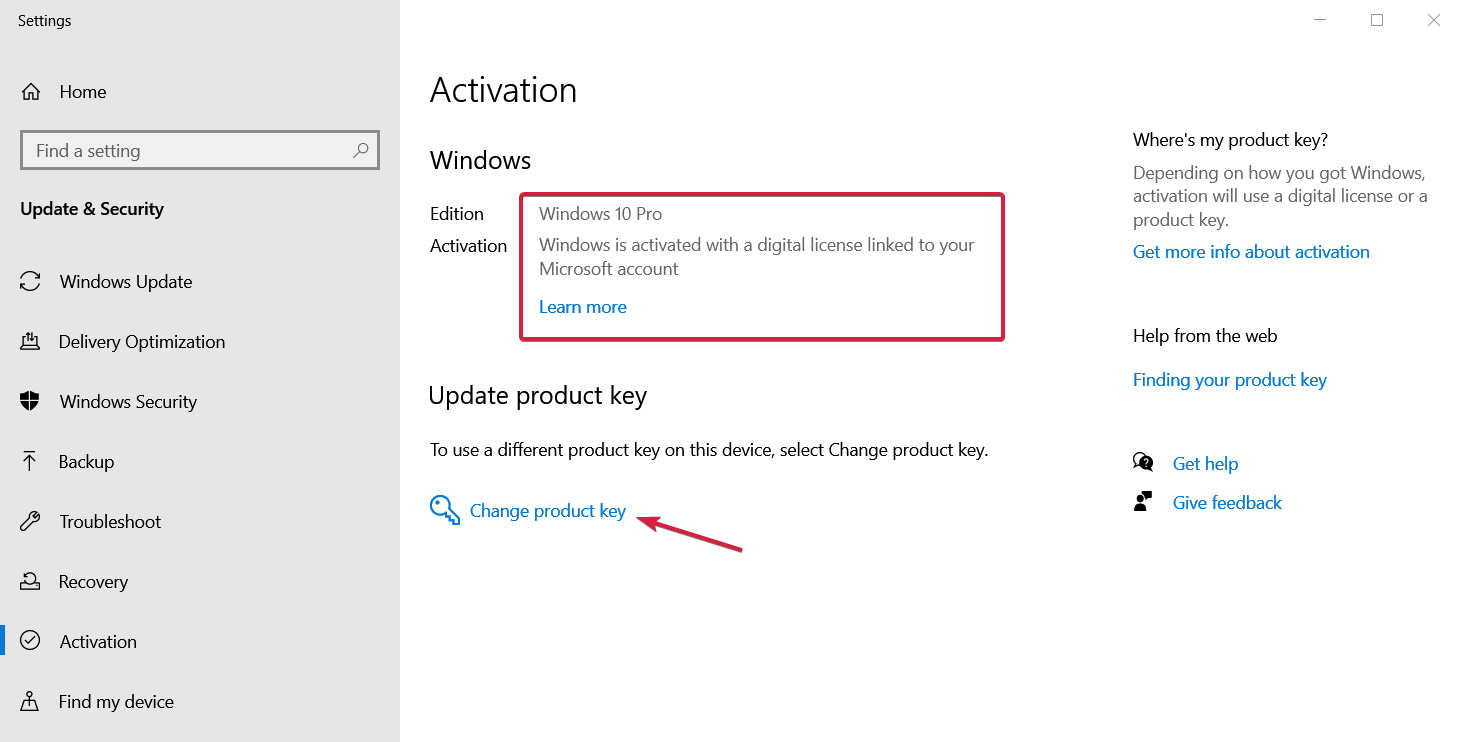The width and height of the screenshot is (1463, 742).
Task: Click the Find my device icon
Action: (30, 702)
